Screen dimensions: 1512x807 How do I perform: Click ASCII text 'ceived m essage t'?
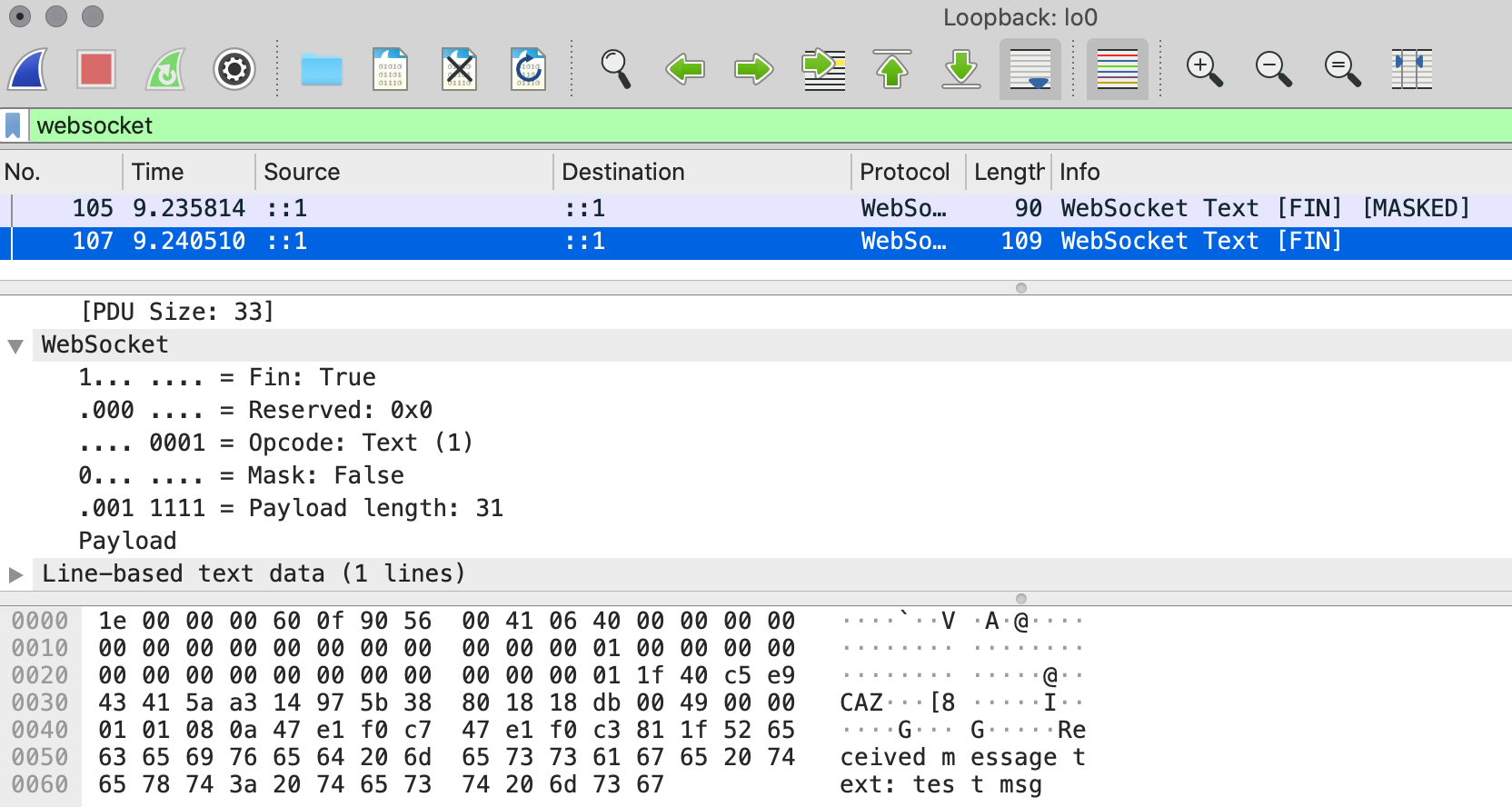coord(962,758)
